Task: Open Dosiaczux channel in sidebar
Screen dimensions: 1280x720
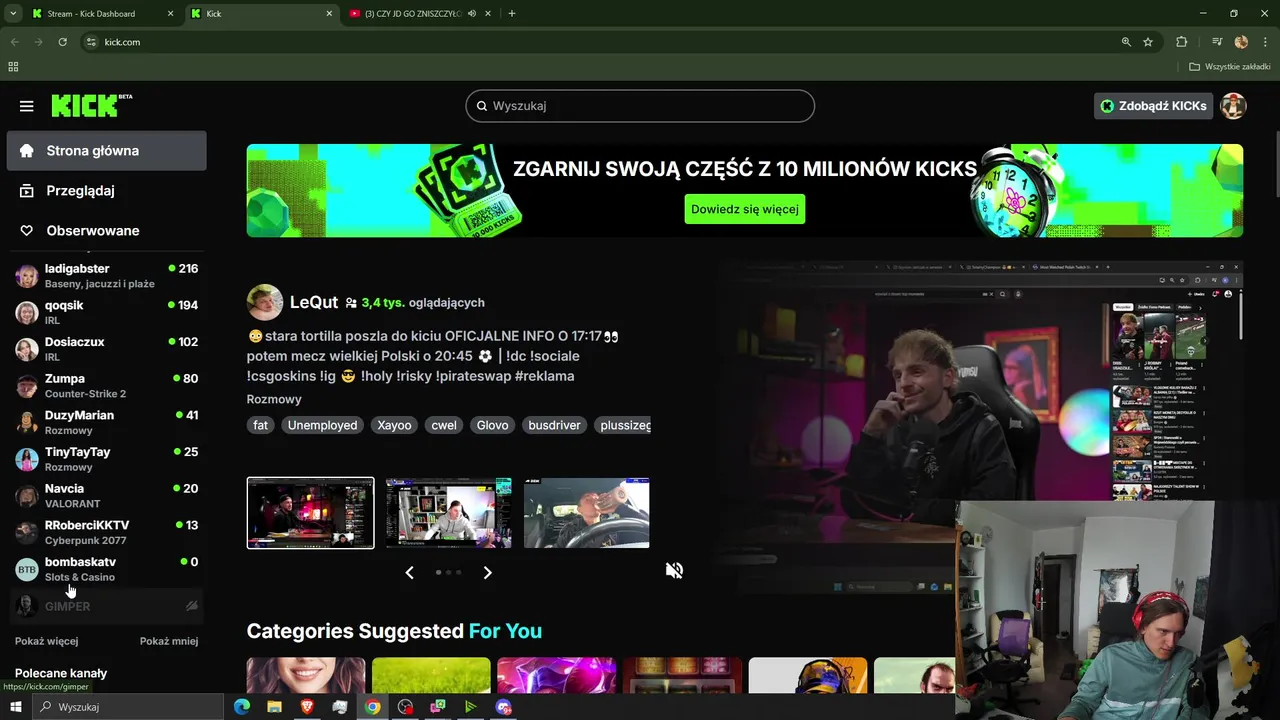Action: tap(107, 349)
